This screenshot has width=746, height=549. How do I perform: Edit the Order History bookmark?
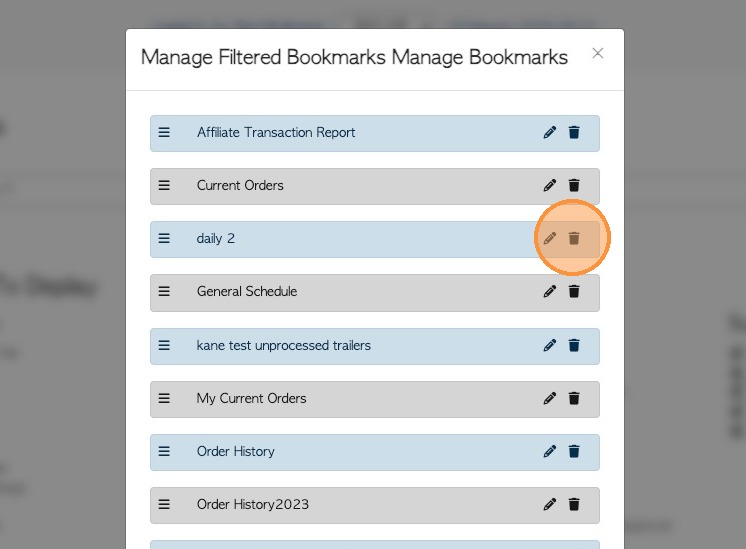(549, 452)
